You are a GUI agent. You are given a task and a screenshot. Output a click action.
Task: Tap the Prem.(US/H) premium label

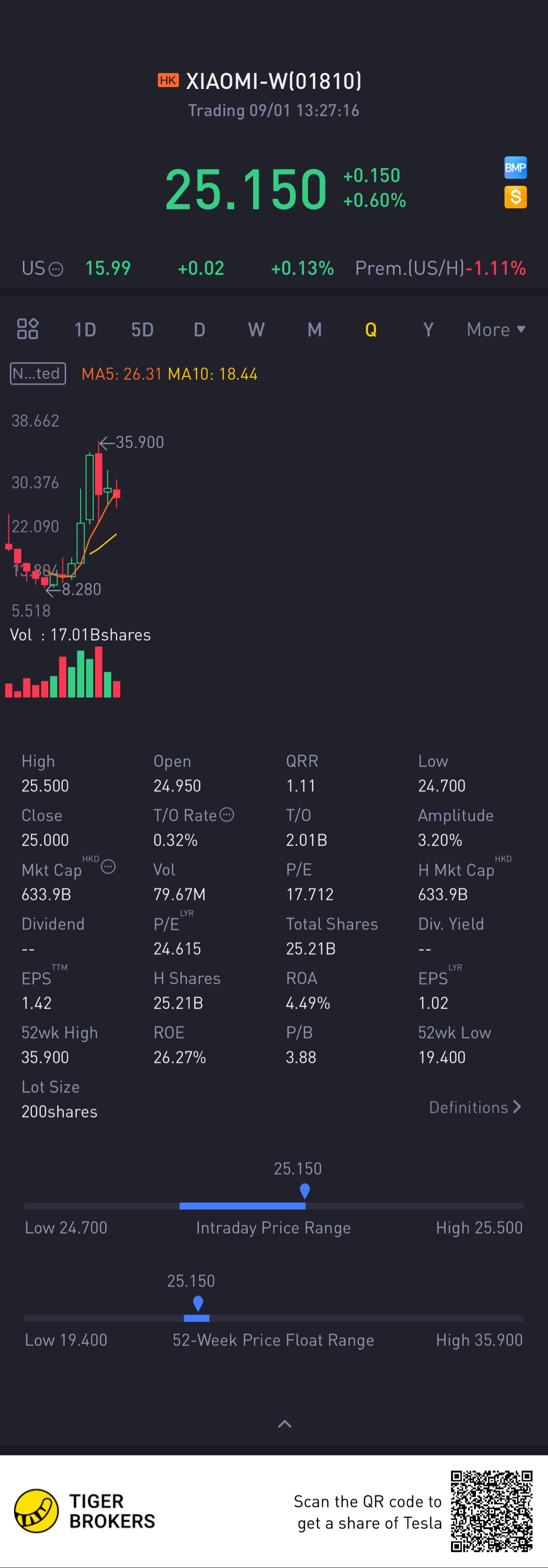(409, 268)
